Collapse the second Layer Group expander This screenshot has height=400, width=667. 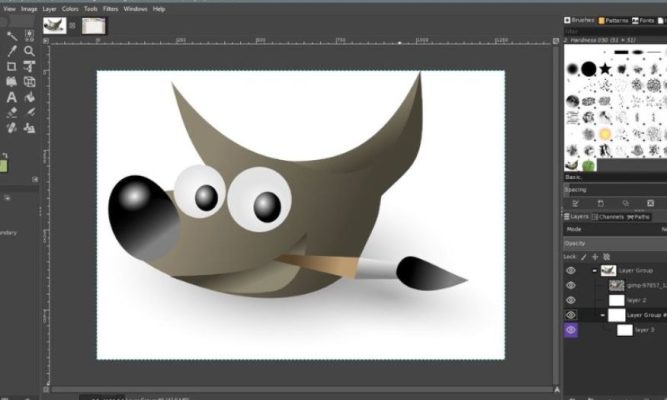point(604,314)
